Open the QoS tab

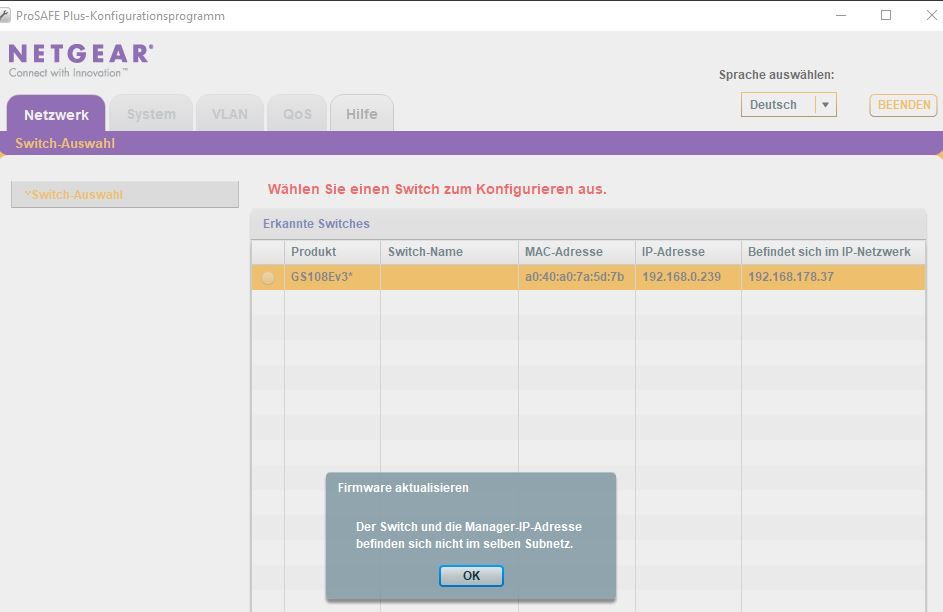[297, 114]
